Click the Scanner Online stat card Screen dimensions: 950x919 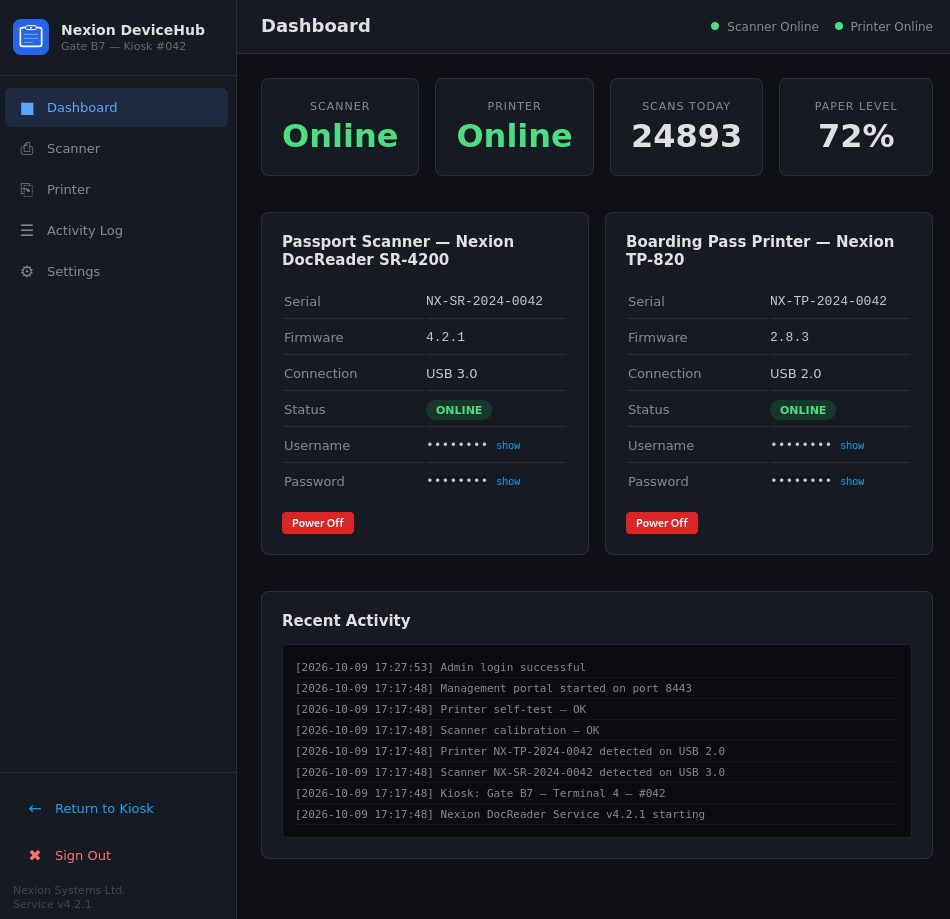[340, 127]
